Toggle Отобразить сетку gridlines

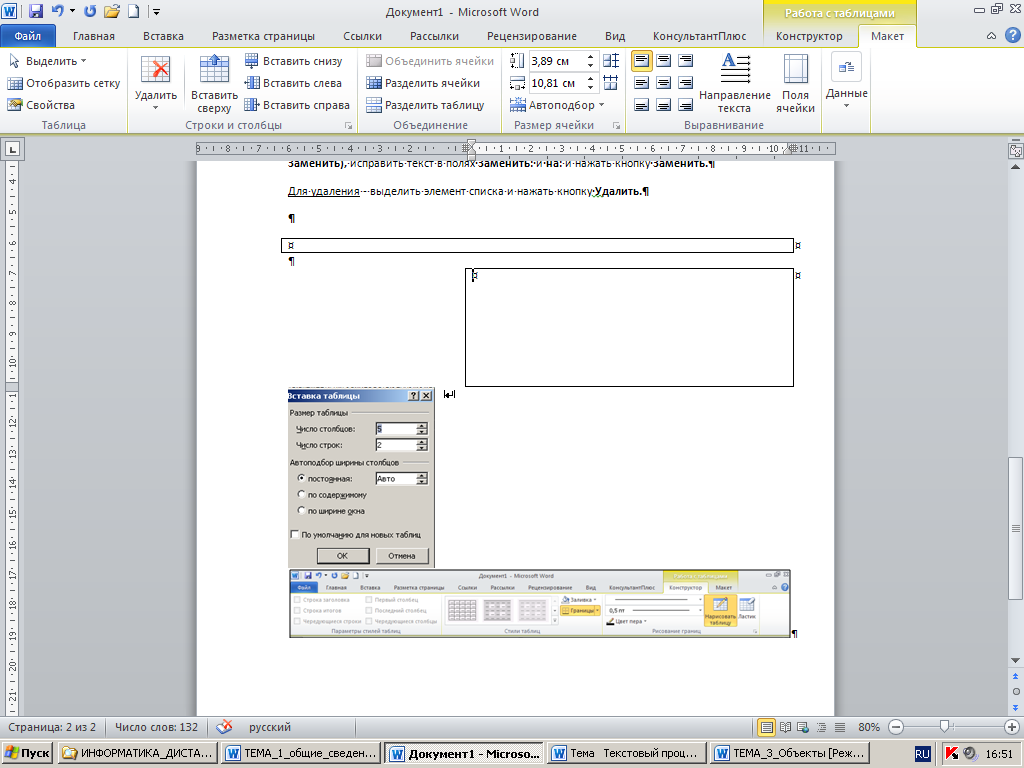point(63,83)
